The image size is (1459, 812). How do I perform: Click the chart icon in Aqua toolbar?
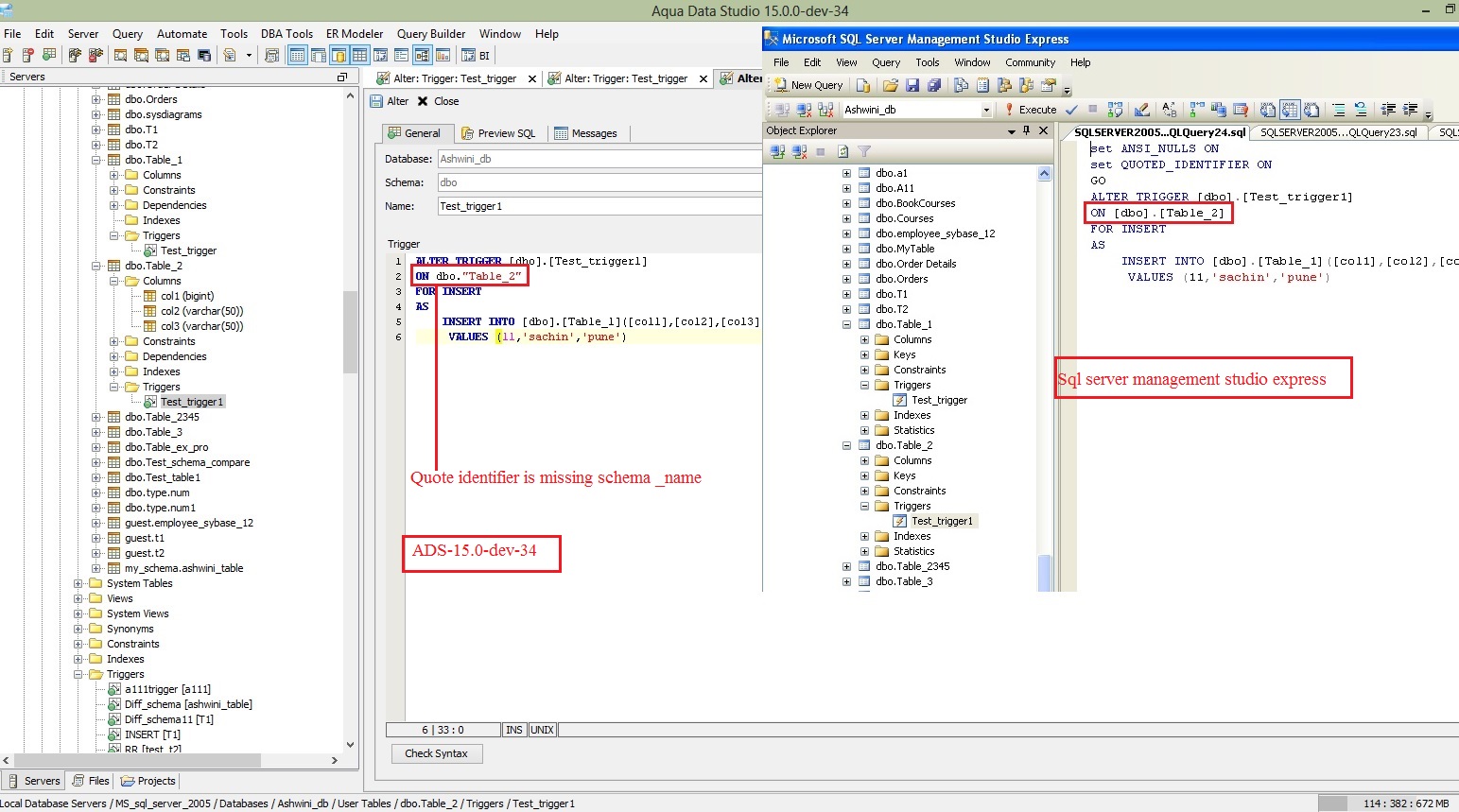(x=443, y=55)
